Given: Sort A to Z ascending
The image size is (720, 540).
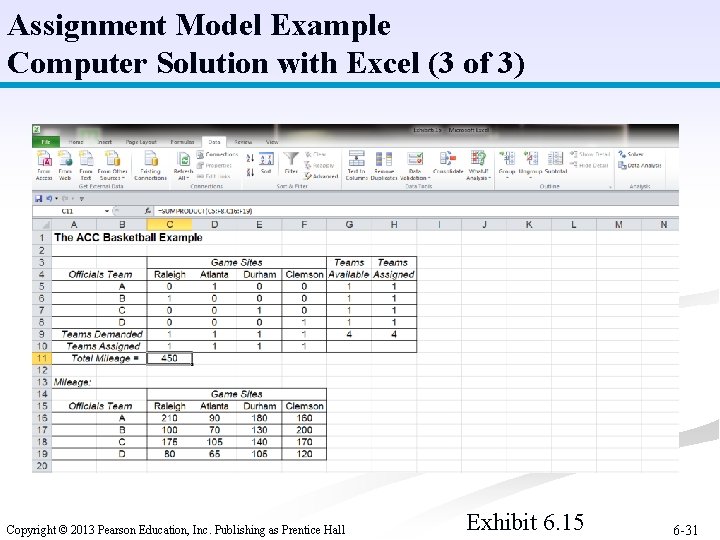Looking at the screenshot, I should [x=250, y=158].
